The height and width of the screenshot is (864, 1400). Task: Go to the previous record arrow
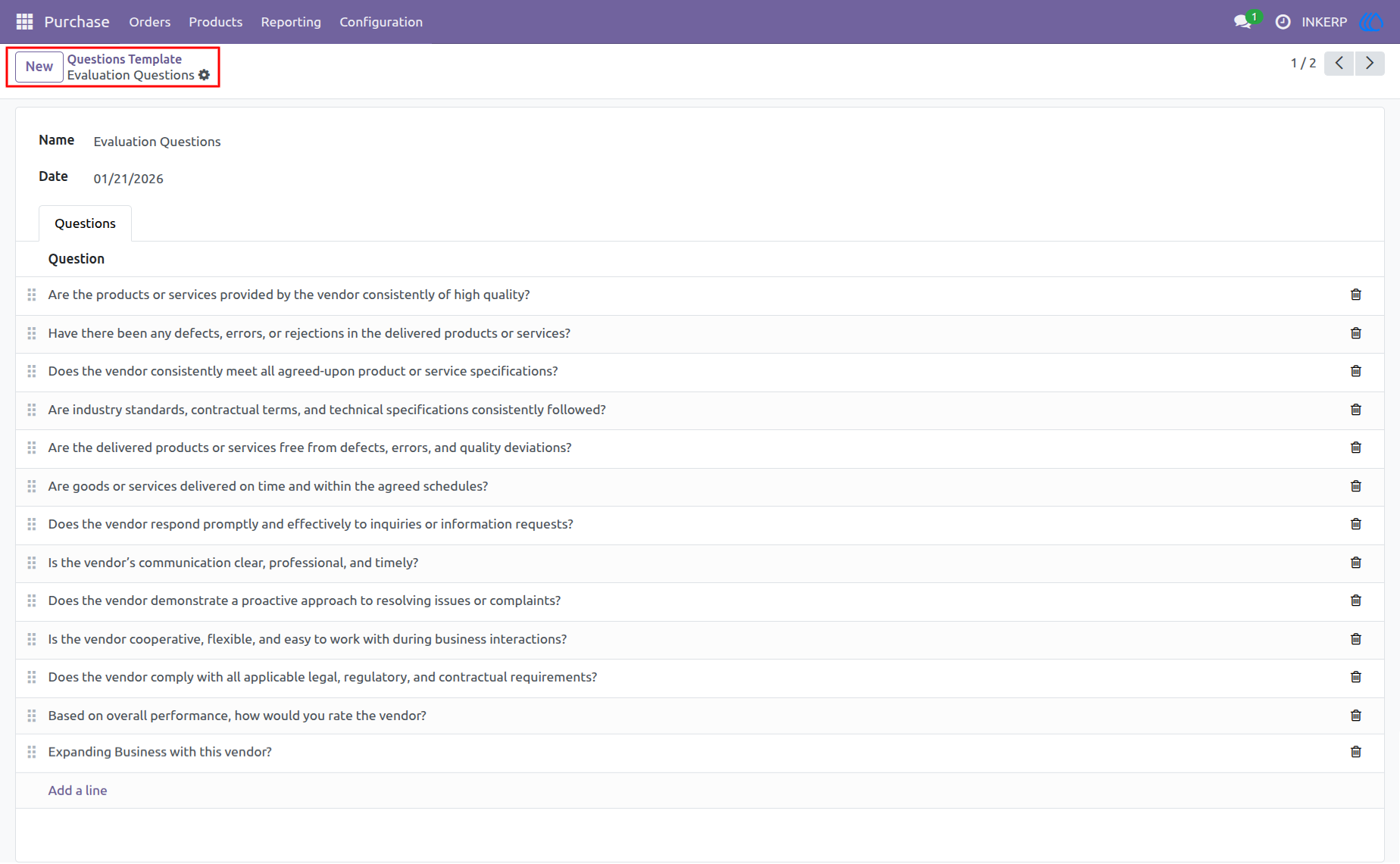coord(1339,63)
